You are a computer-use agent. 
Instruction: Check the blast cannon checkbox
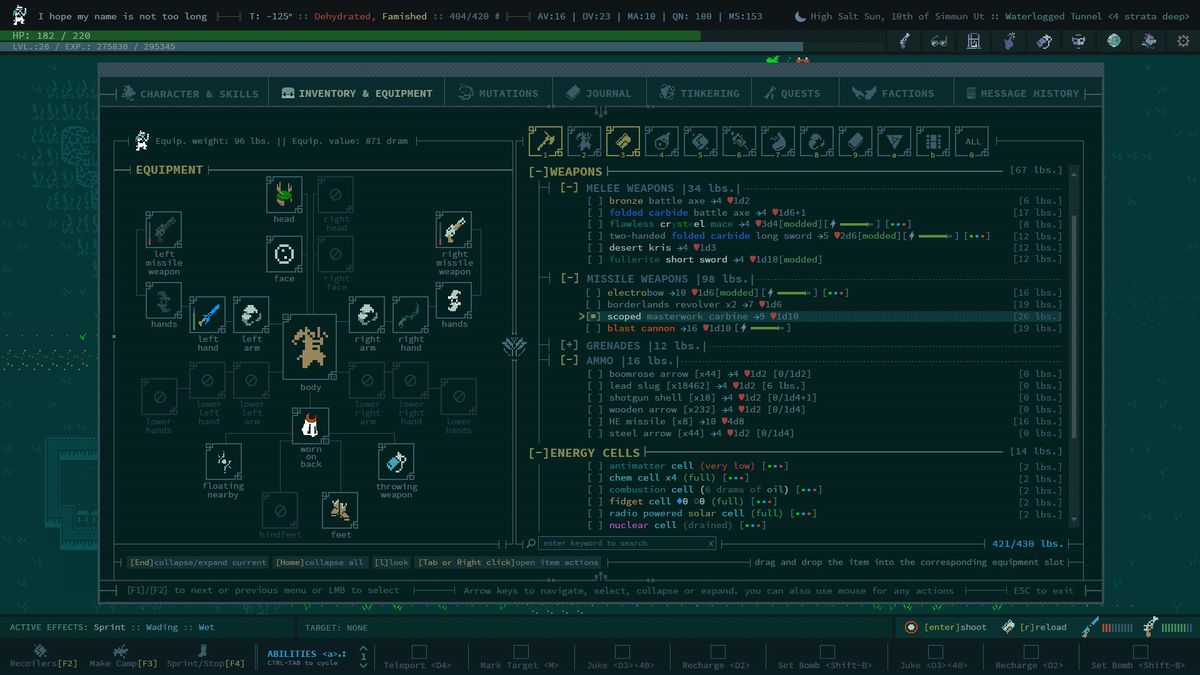pos(594,327)
